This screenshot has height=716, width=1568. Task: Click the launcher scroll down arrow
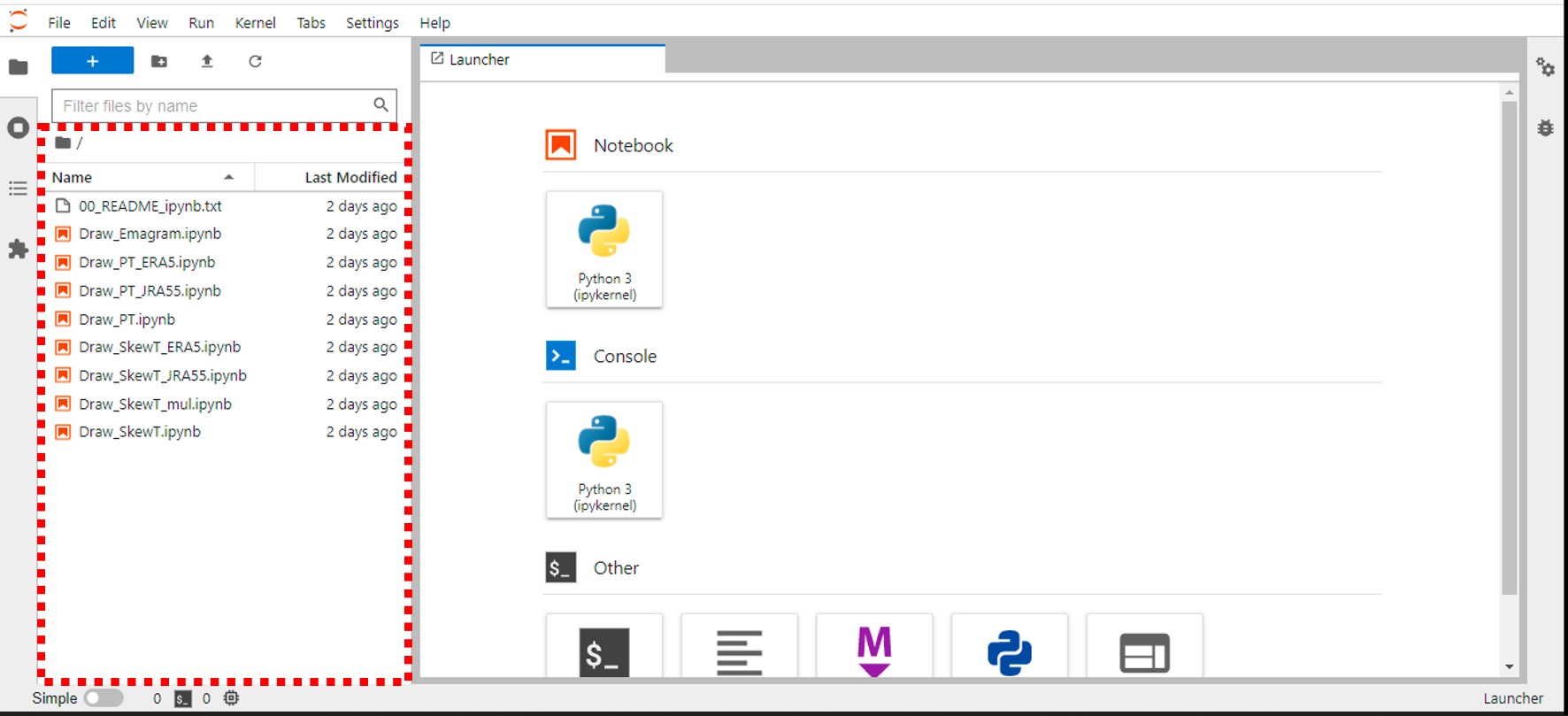[x=1510, y=667]
